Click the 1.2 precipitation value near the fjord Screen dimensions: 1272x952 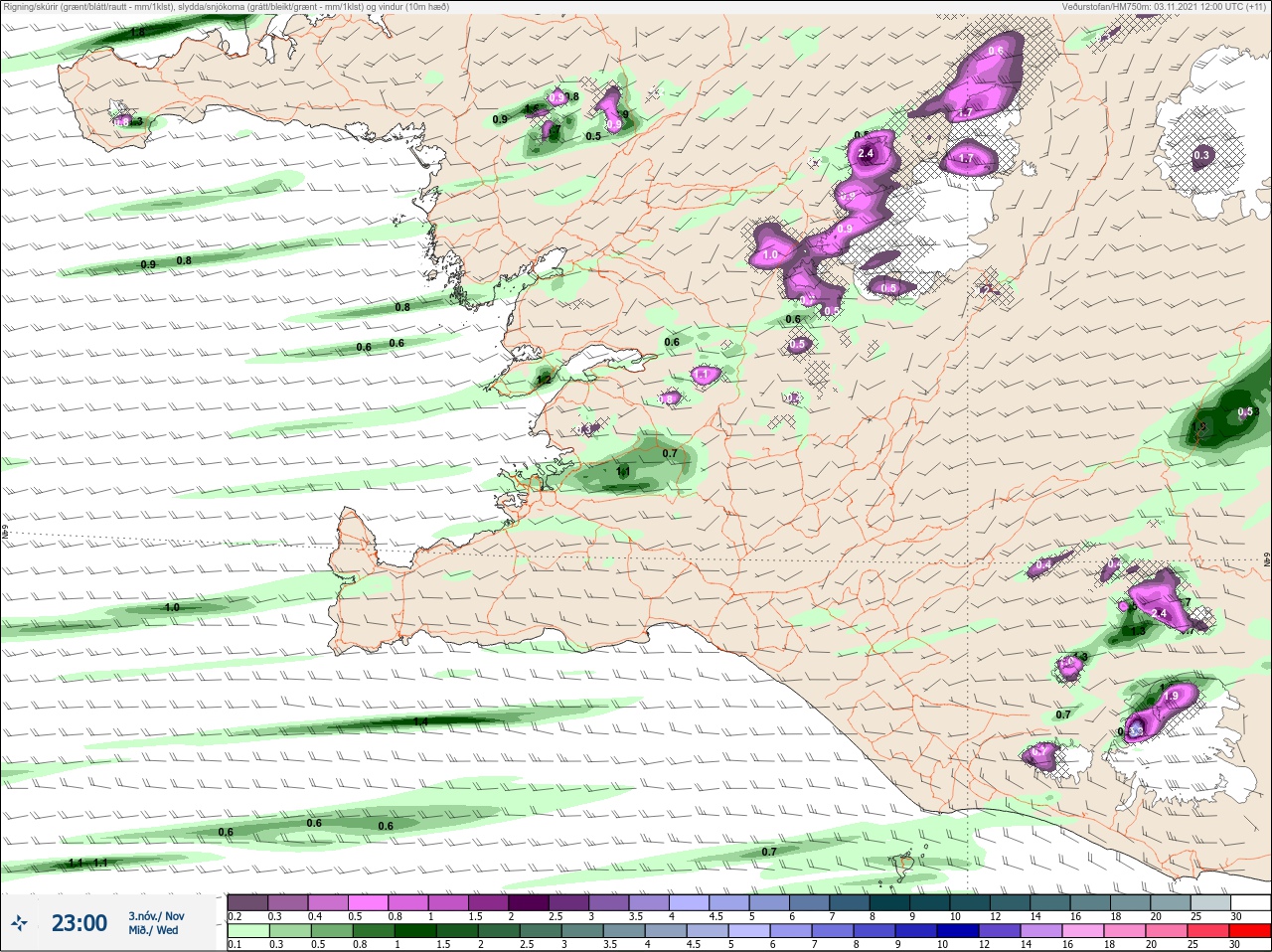click(544, 379)
